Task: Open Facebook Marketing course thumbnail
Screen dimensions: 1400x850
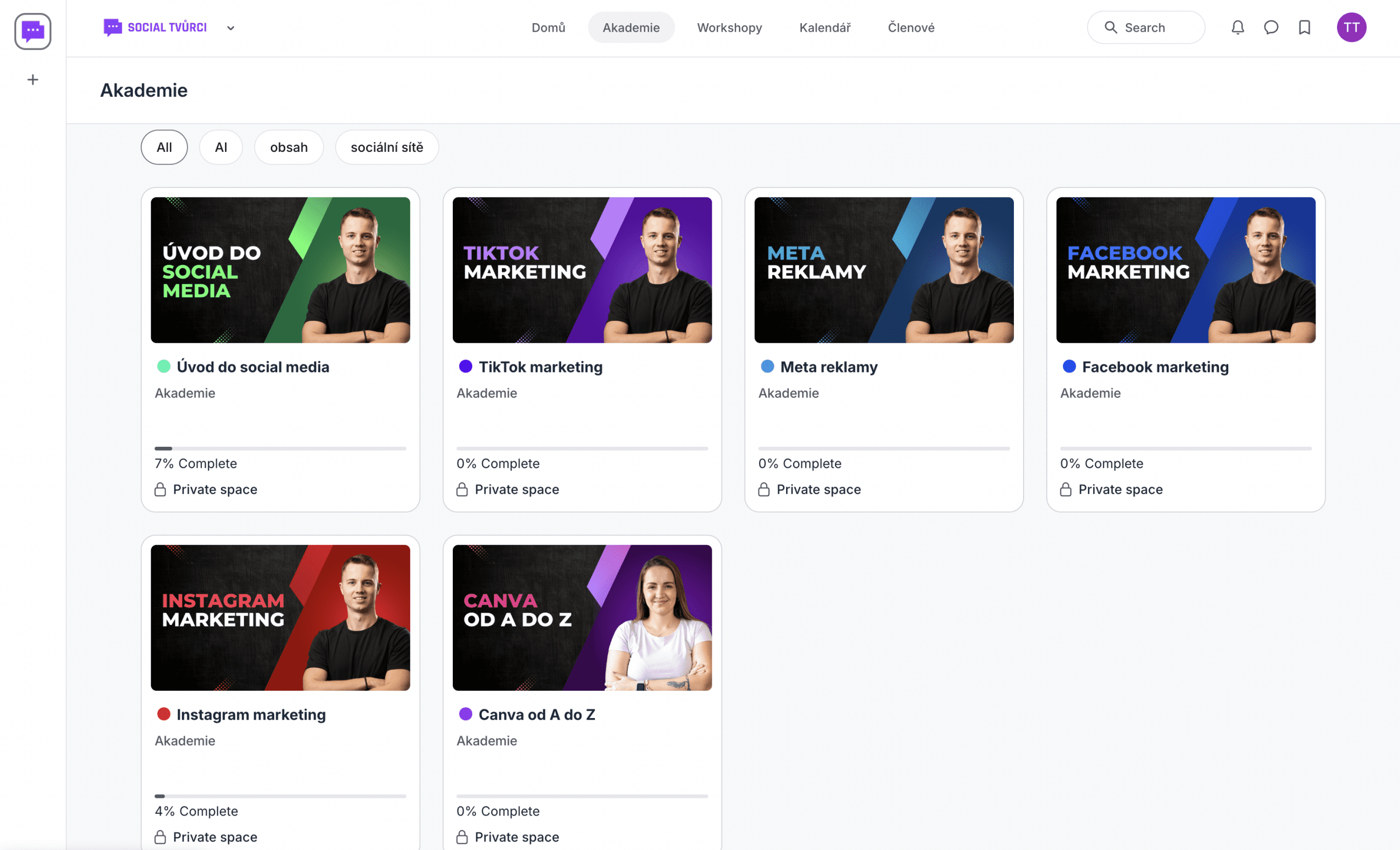Action: point(1185,270)
